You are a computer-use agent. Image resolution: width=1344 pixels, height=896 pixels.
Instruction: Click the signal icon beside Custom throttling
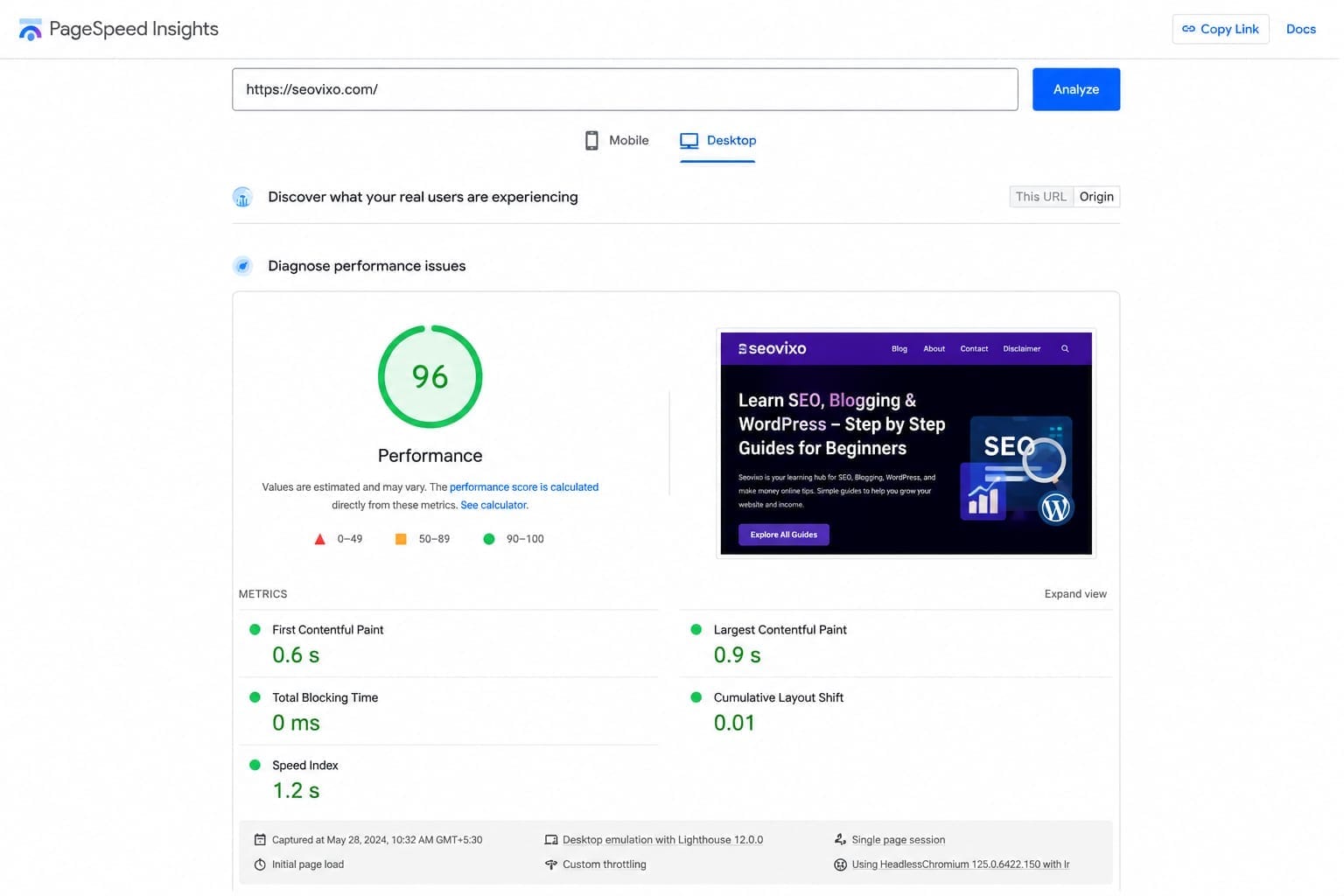551,864
